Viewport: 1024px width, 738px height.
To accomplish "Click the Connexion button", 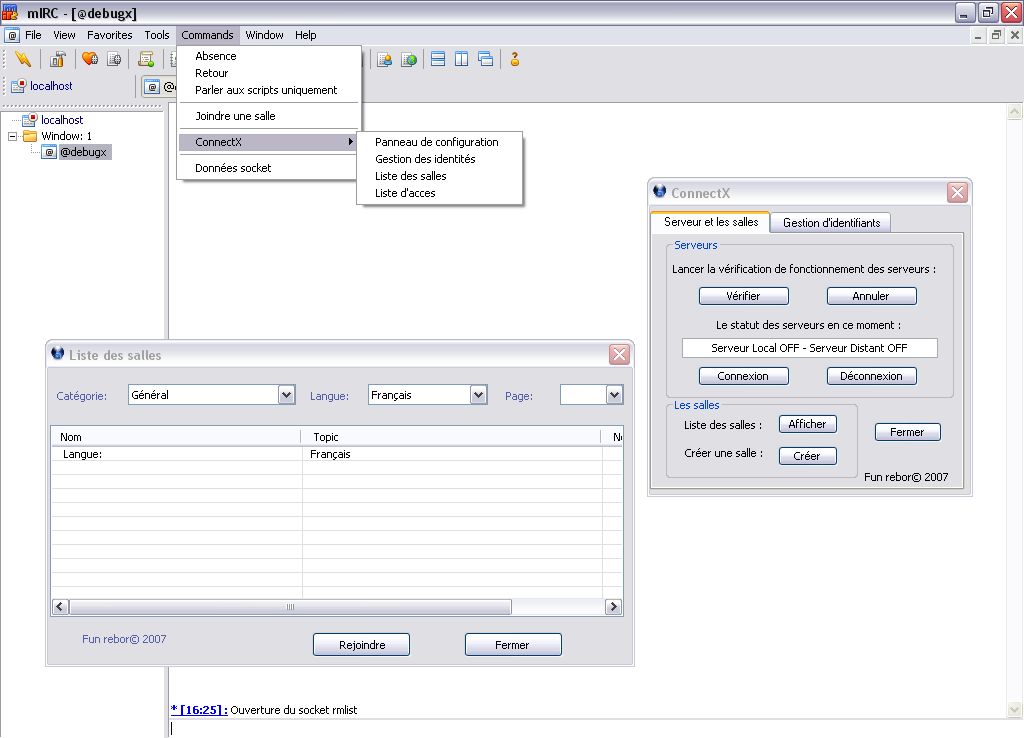I will click(743, 376).
